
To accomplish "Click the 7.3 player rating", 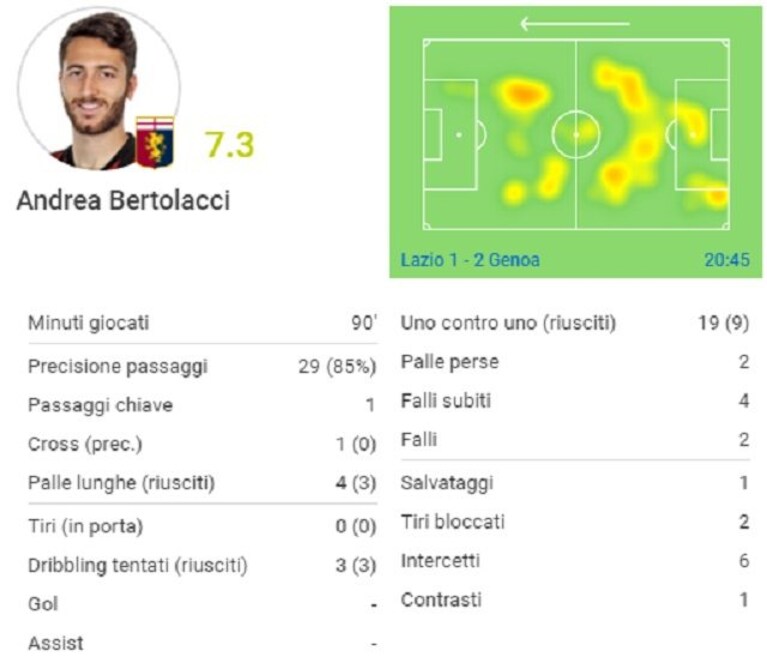I will pyautogui.click(x=229, y=145).
